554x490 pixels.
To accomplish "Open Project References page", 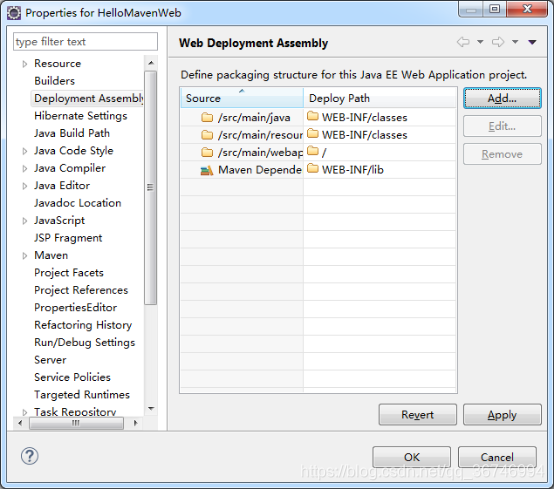I will point(81,290).
